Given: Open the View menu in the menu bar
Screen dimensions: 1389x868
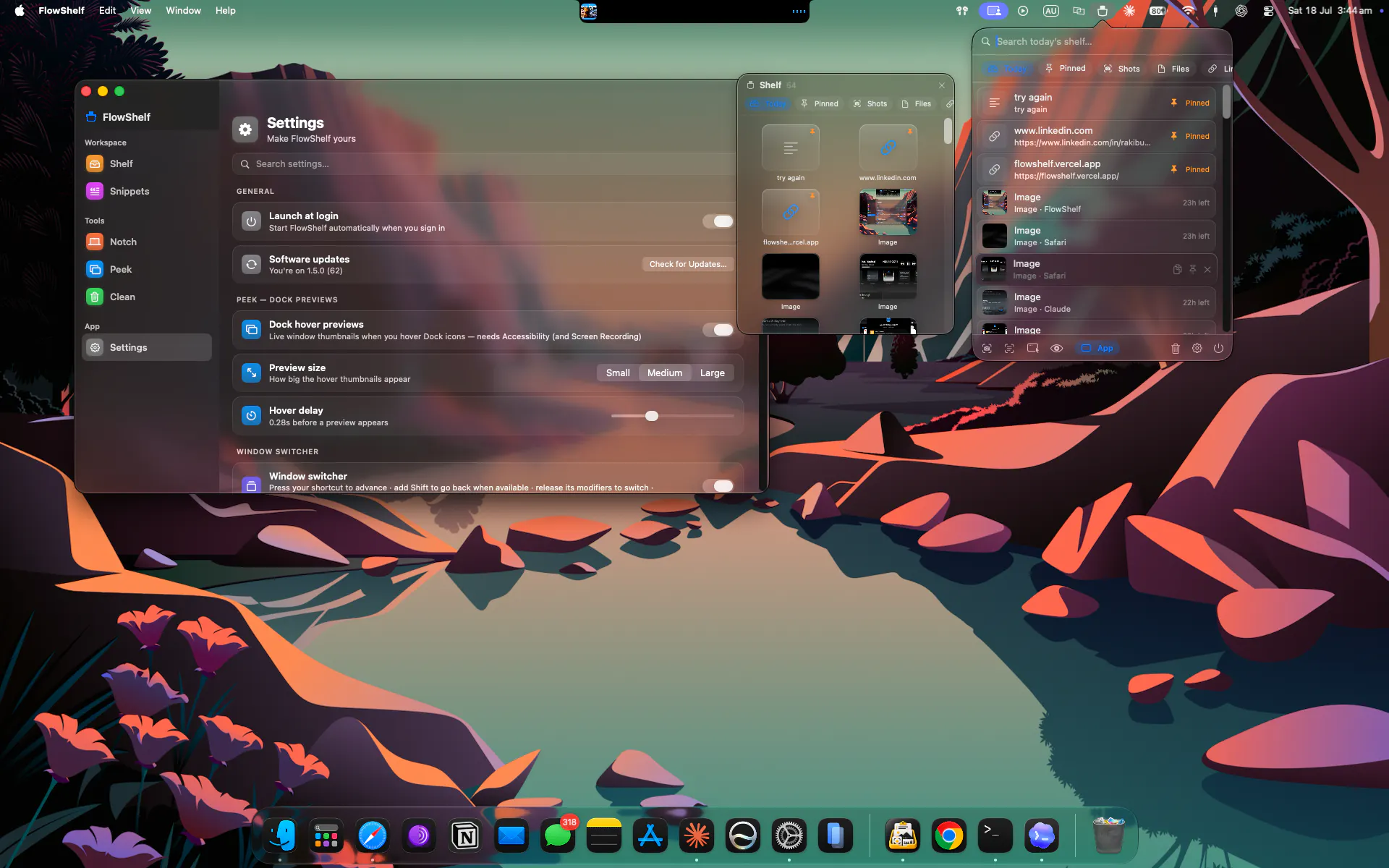Looking at the screenshot, I should click(x=140, y=11).
